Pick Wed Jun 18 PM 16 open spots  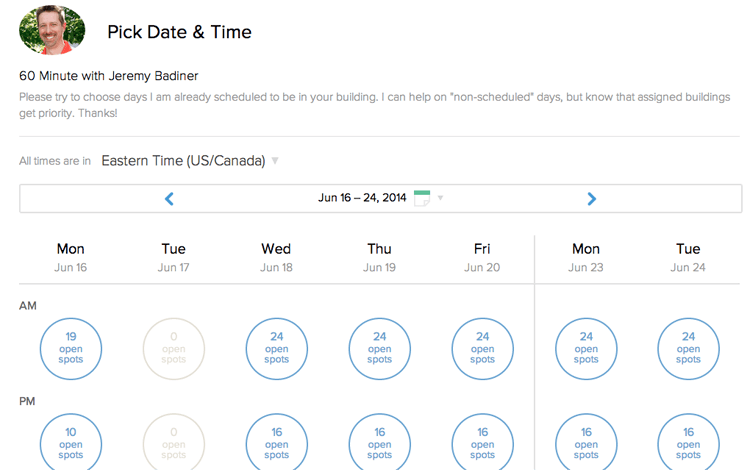pyautogui.click(x=276, y=442)
